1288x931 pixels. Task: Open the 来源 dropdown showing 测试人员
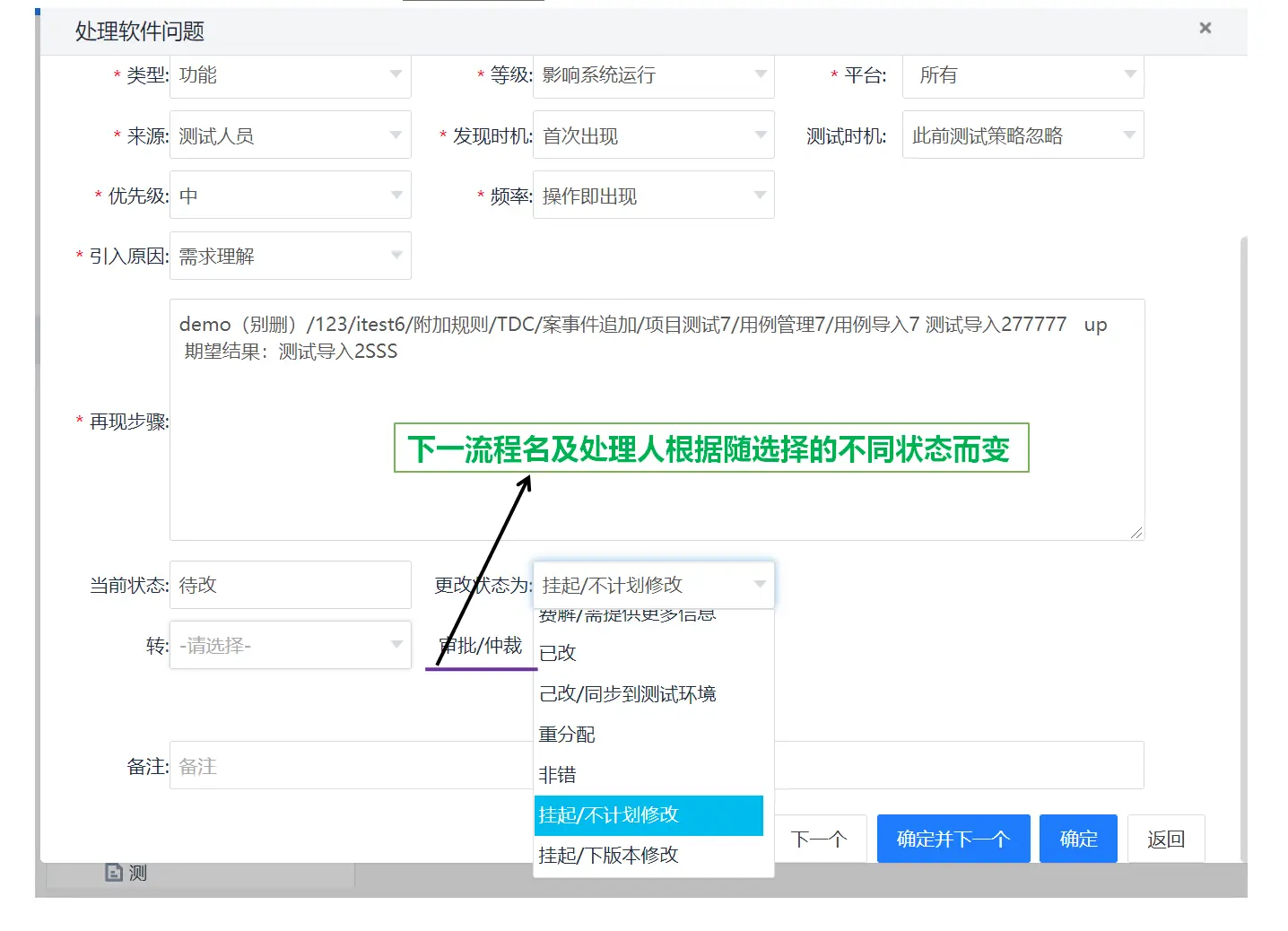(291, 135)
